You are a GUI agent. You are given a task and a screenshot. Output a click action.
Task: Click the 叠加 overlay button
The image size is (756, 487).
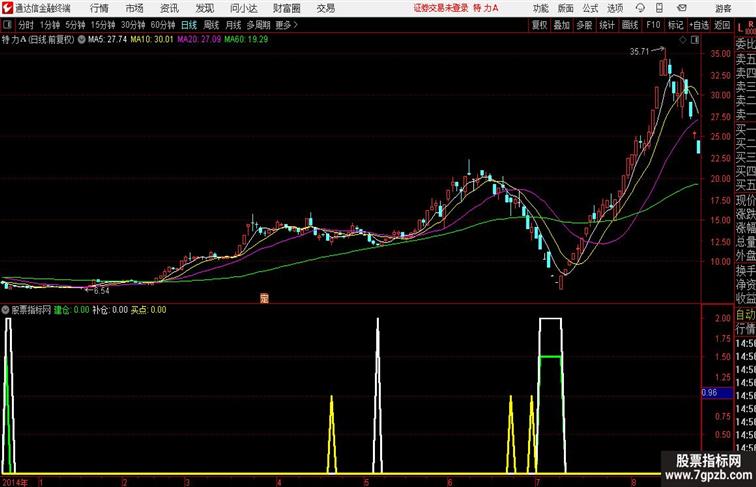[x=562, y=25]
